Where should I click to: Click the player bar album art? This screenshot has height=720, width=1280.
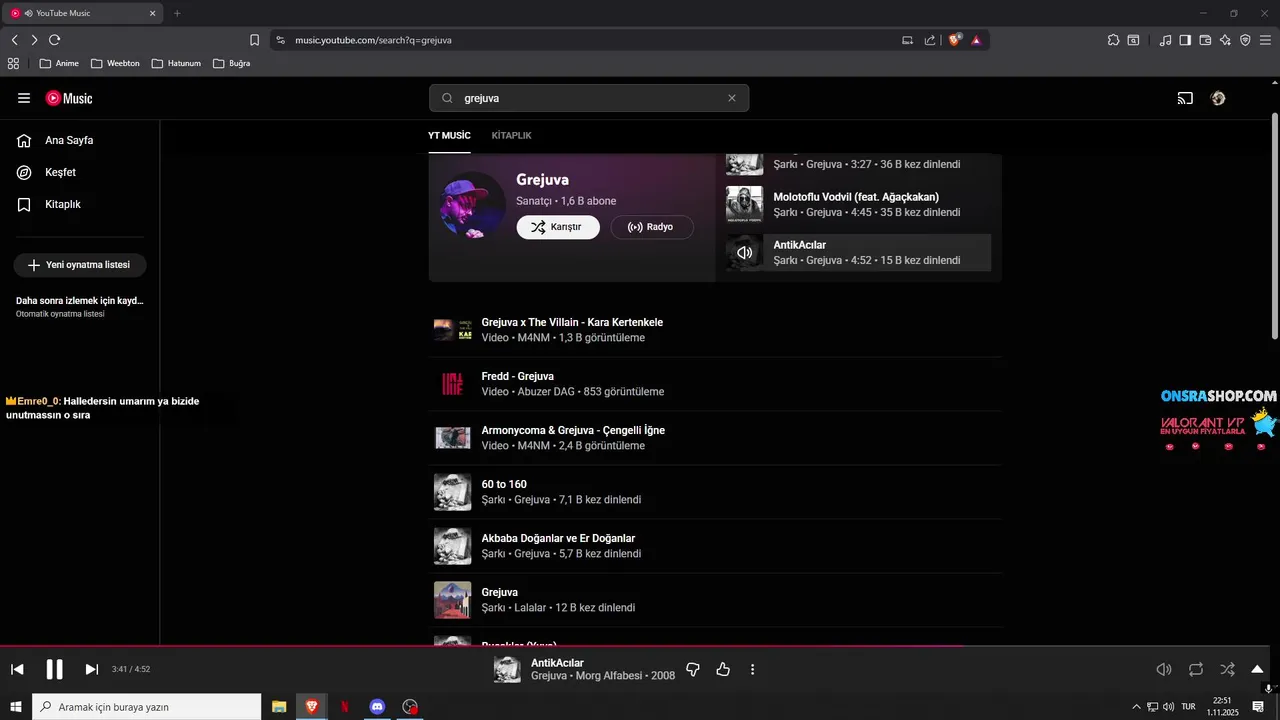507,669
